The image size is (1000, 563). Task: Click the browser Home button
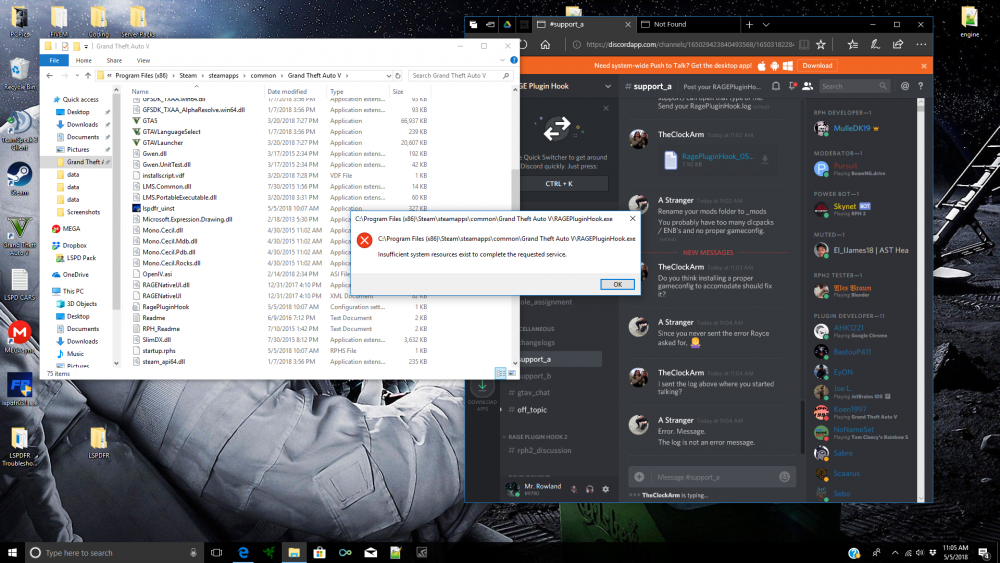click(545, 45)
